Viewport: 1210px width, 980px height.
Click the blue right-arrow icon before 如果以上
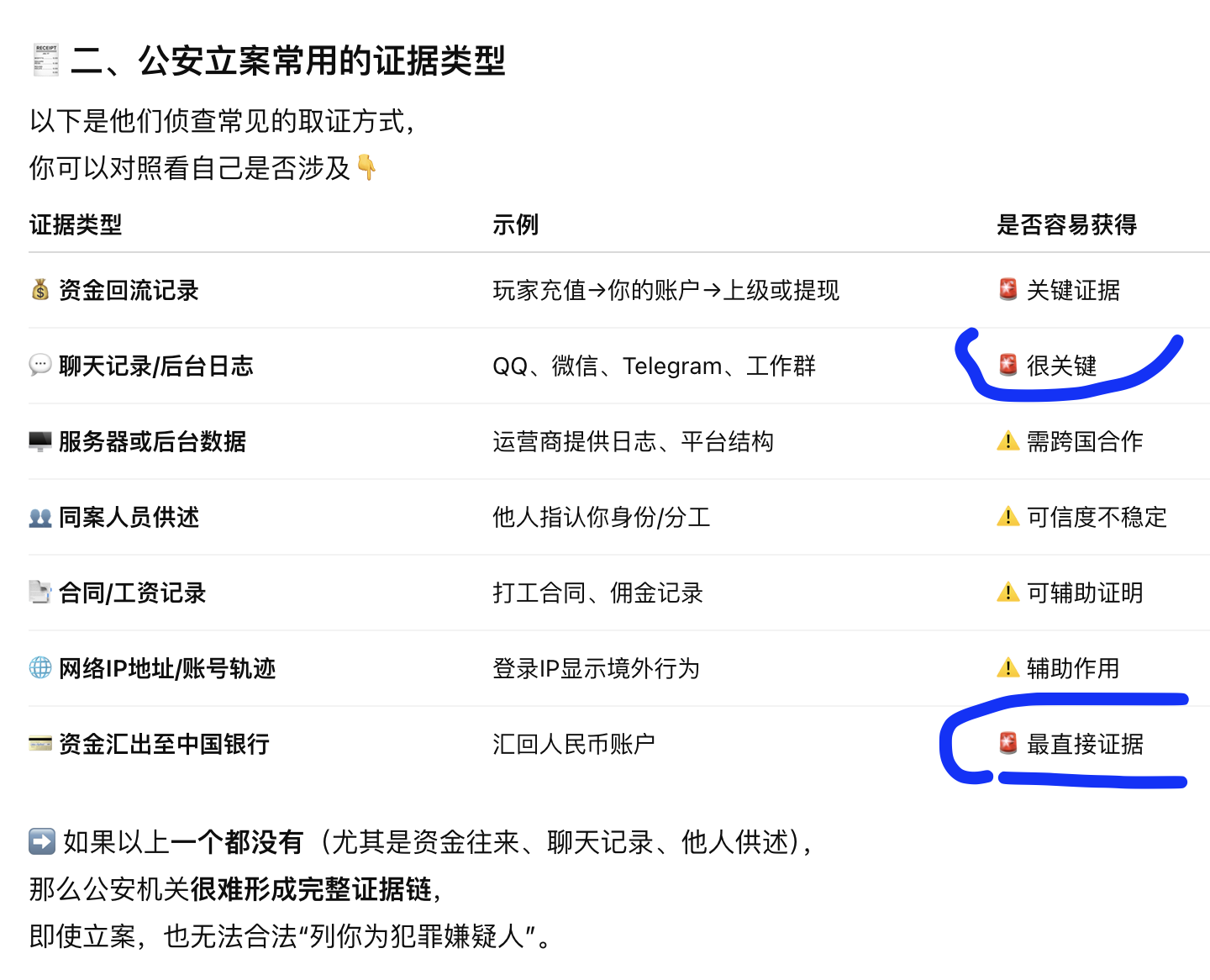(42, 841)
